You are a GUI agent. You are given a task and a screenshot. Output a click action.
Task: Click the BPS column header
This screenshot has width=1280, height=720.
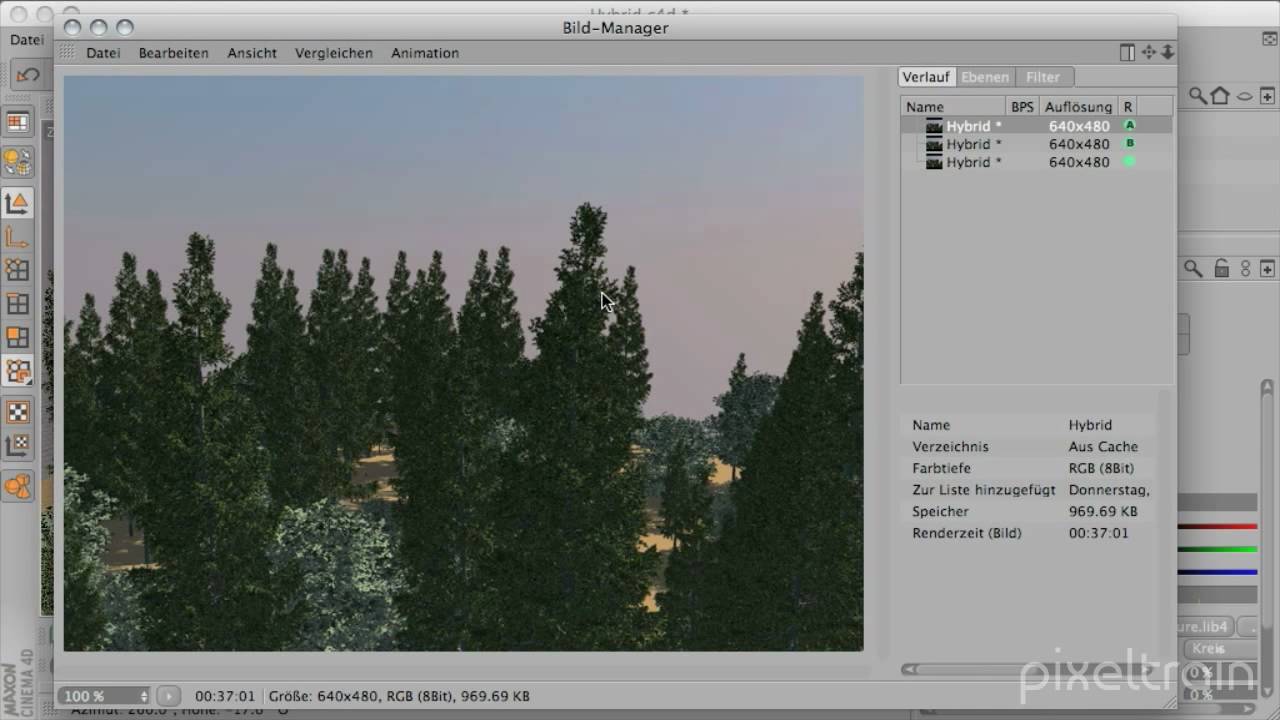[x=1022, y=106]
